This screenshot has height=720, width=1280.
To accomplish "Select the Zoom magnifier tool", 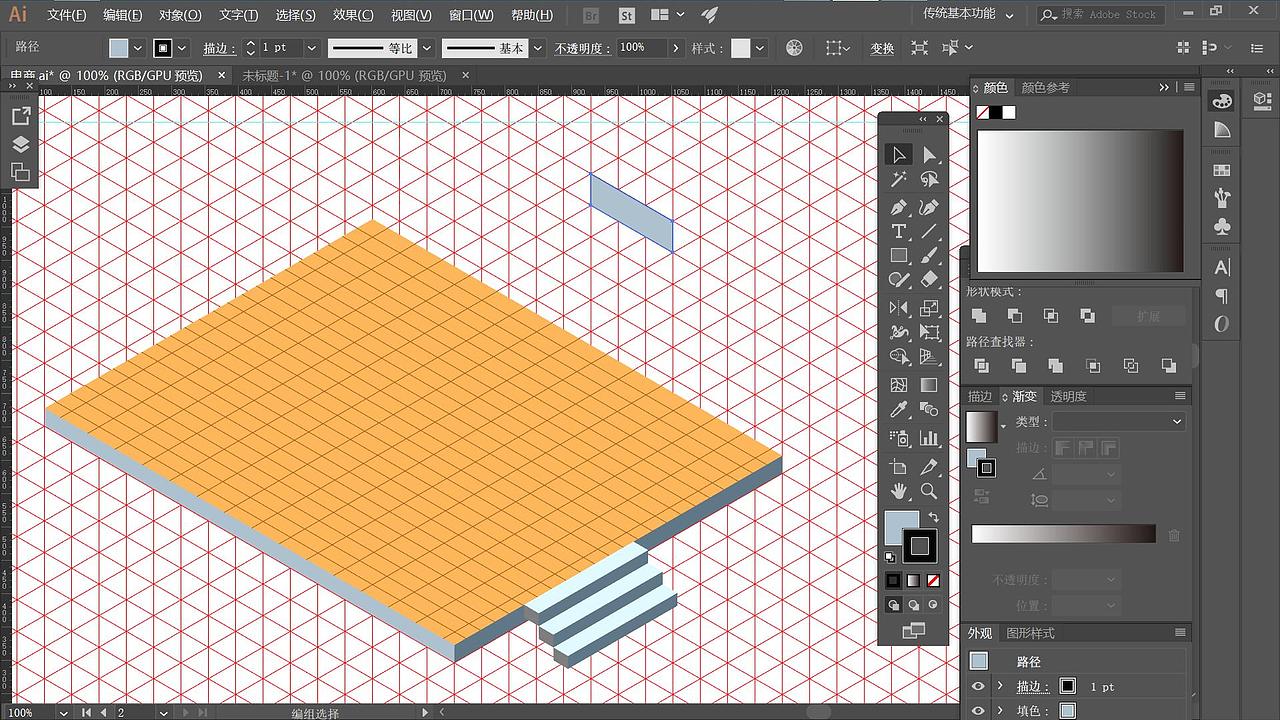I will (x=930, y=491).
